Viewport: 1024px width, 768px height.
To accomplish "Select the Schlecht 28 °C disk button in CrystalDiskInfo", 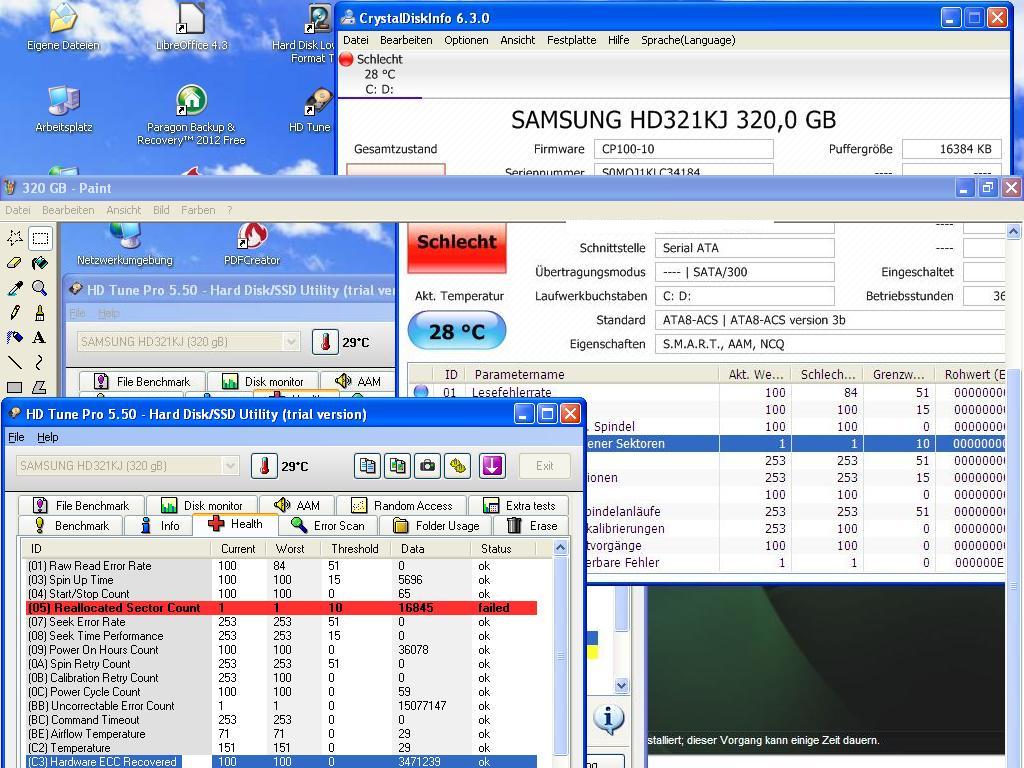I will (379, 74).
